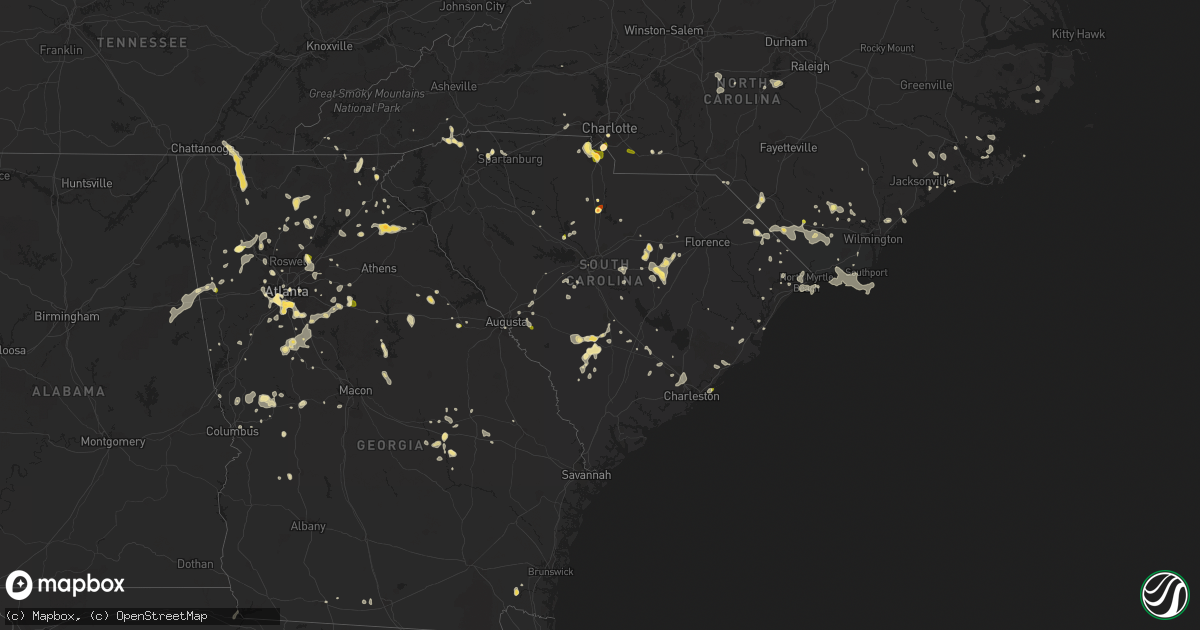Click the Franklin city label
The height and width of the screenshot is (630, 1200).
pos(60,49)
